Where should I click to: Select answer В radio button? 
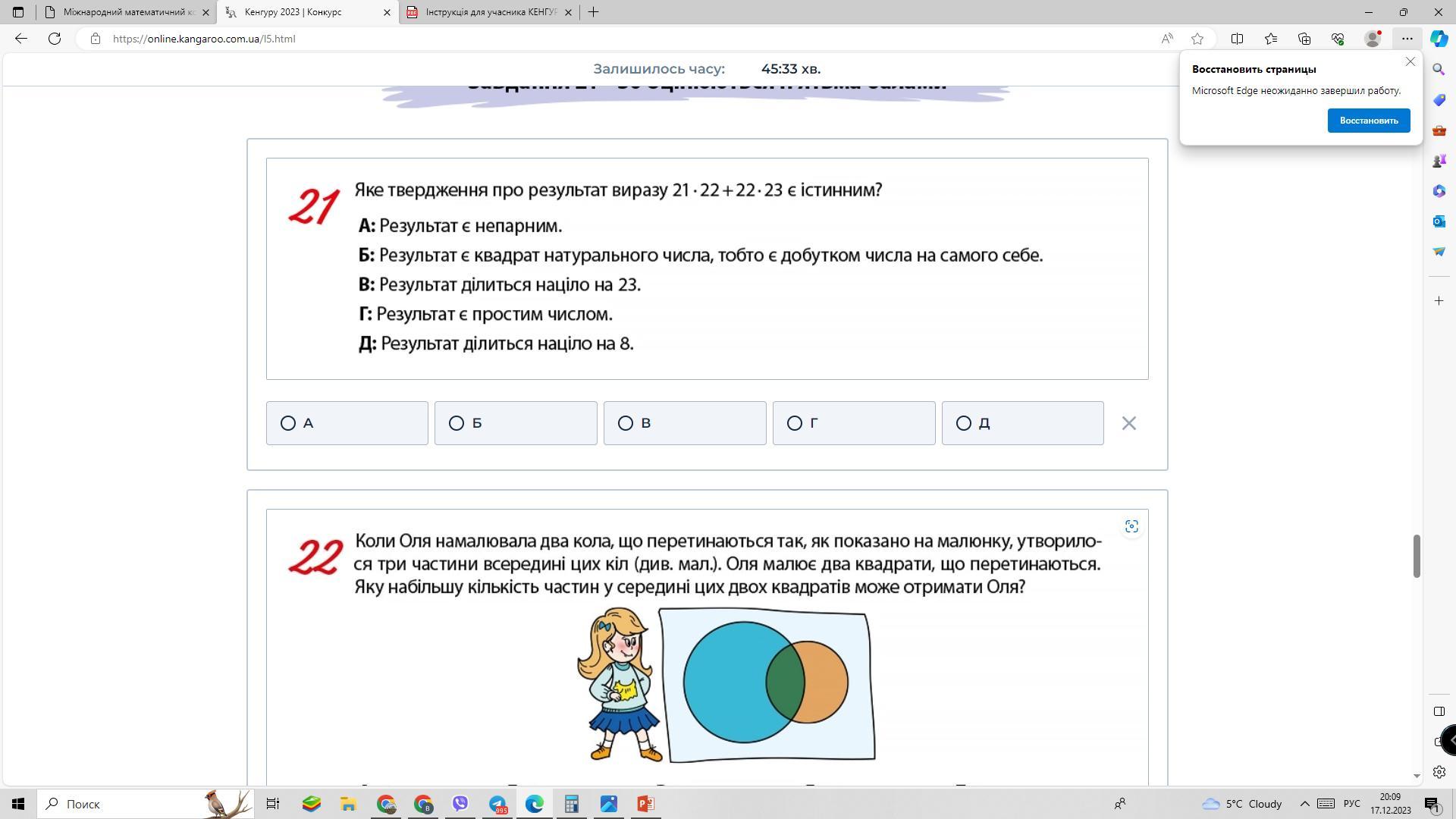[x=626, y=423]
